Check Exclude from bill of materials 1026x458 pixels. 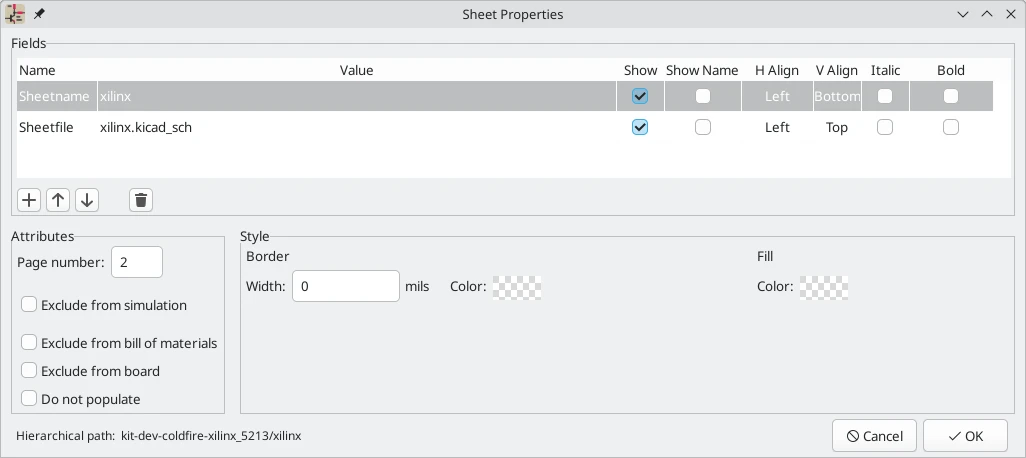29,343
